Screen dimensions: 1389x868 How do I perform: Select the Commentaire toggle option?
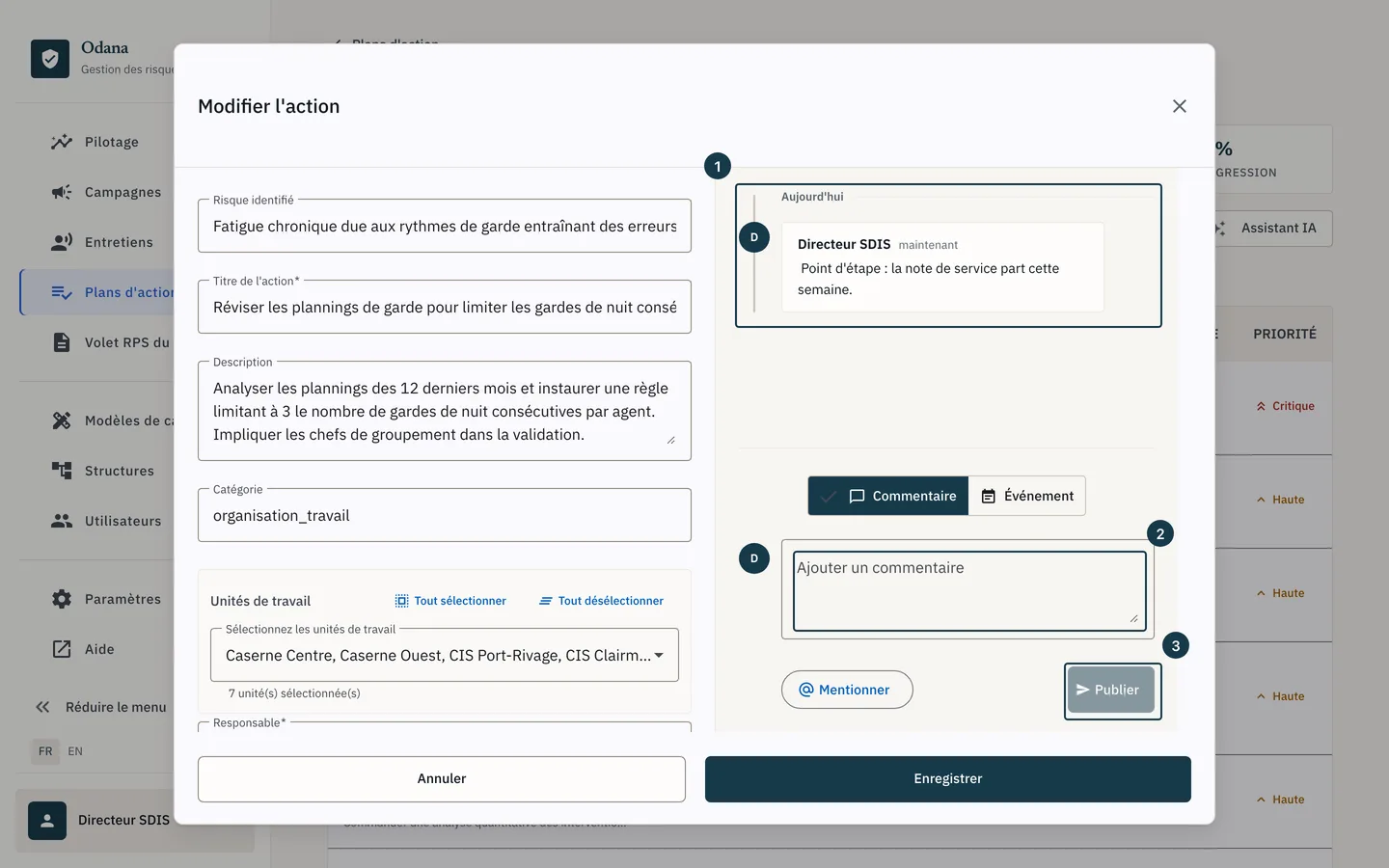pyautogui.click(x=888, y=496)
